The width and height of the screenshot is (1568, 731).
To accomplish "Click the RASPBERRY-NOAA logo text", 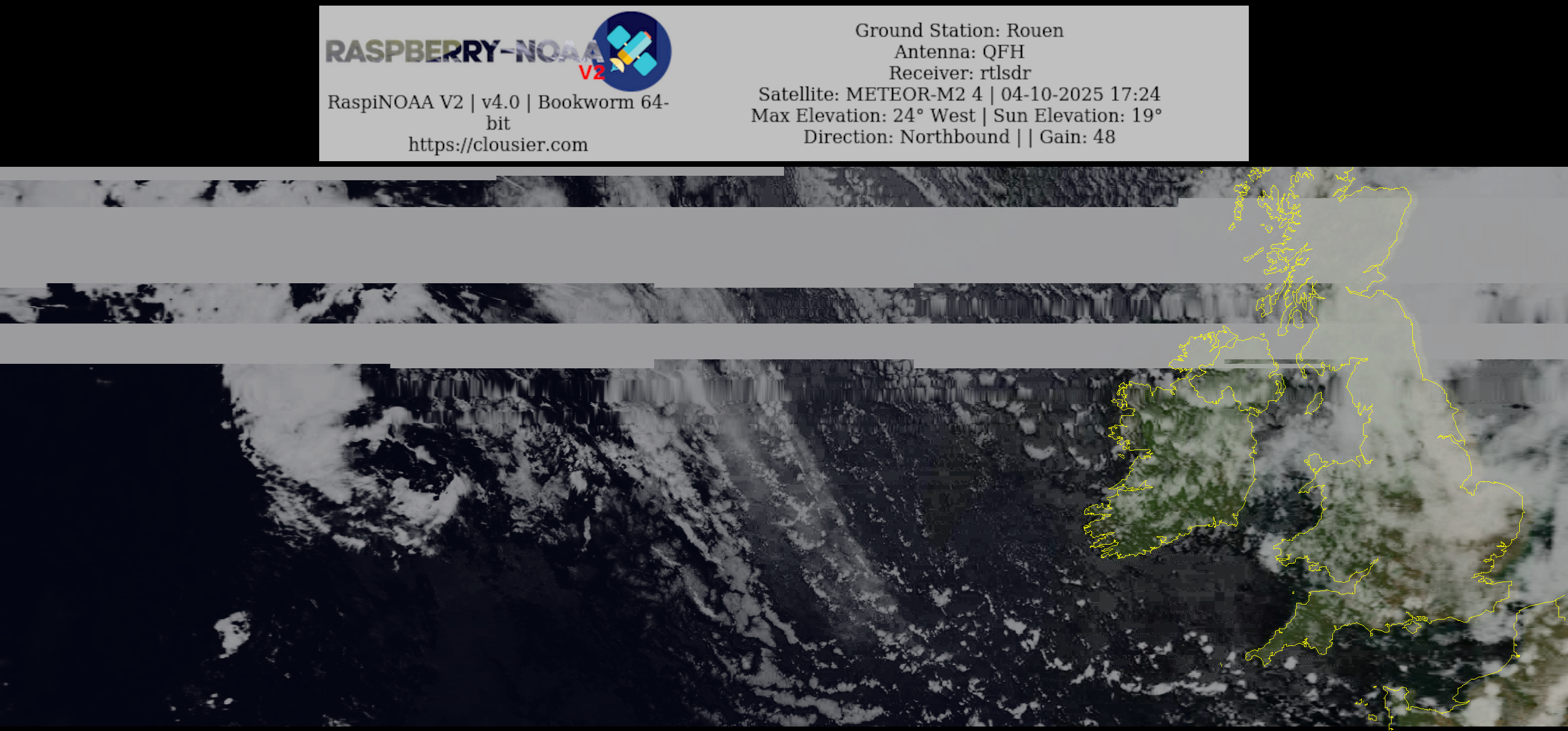I will click(x=463, y=51).
